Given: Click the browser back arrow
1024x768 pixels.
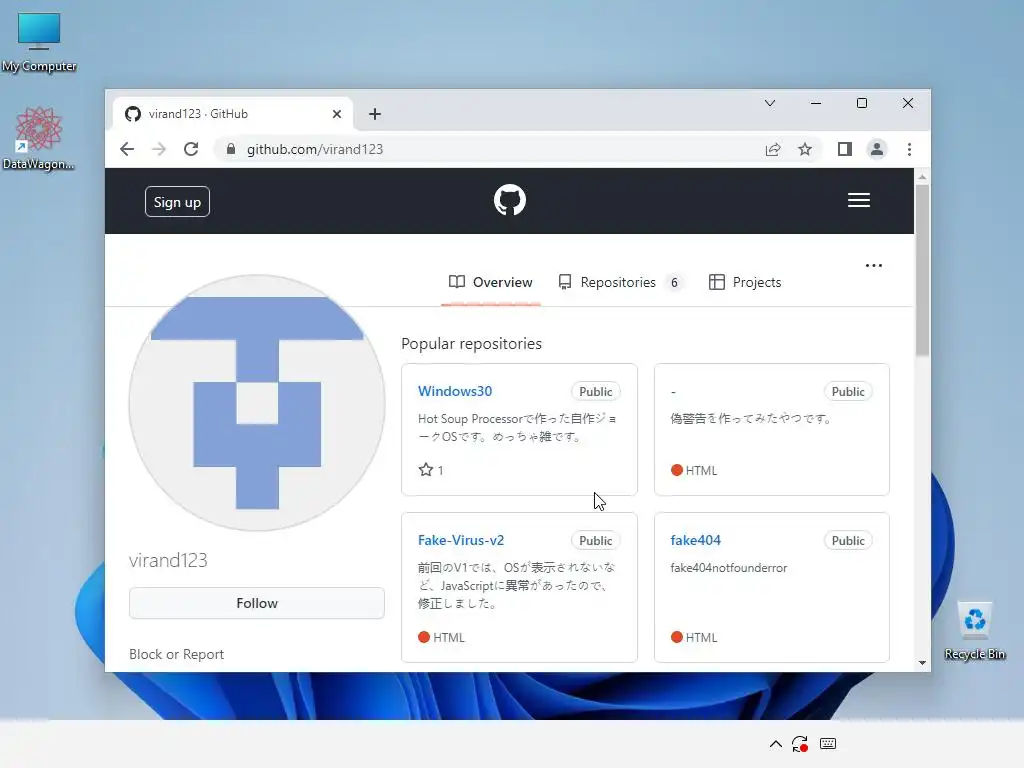Looking at the screenshot, I should click(127, 150).
